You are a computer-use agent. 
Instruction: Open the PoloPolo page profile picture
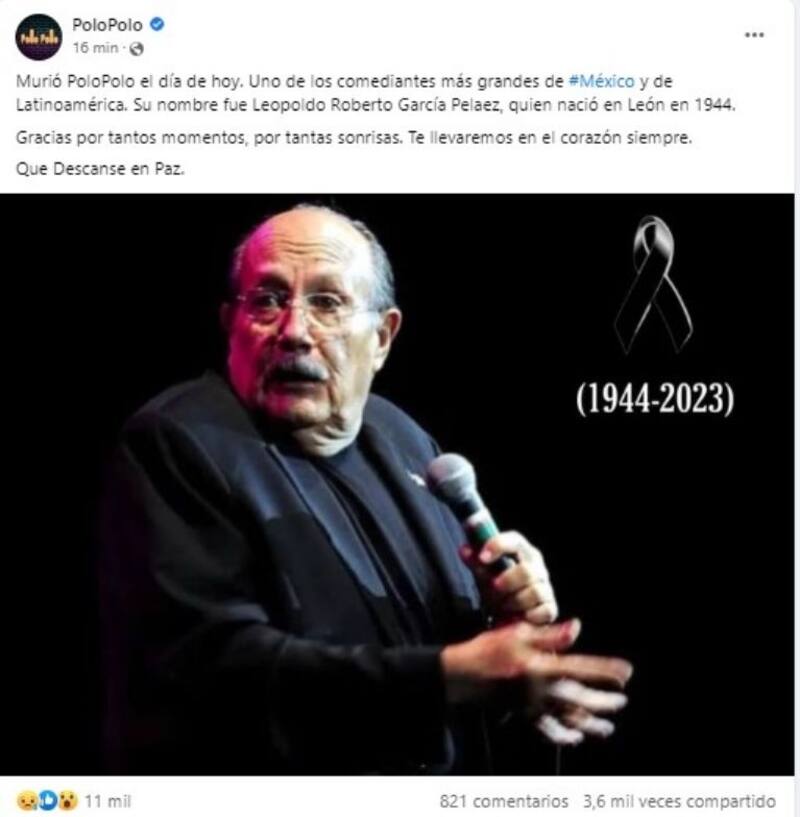[x=39, y=37]
